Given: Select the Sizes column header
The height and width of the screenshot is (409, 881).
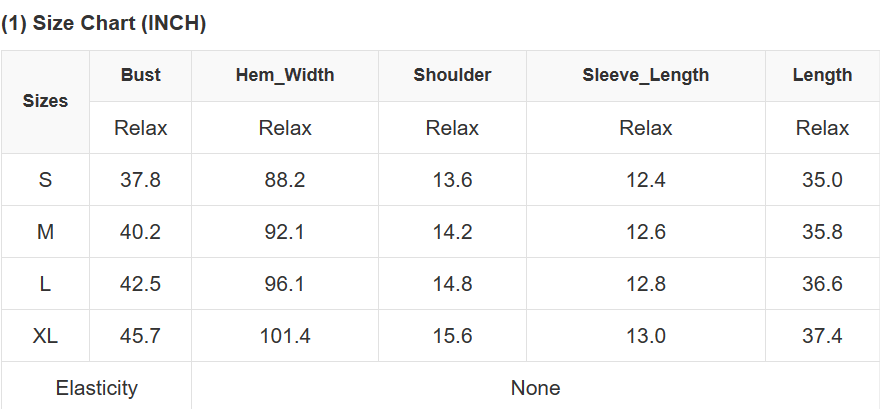Looking at the screenshot, I should (x=45, y=101).
